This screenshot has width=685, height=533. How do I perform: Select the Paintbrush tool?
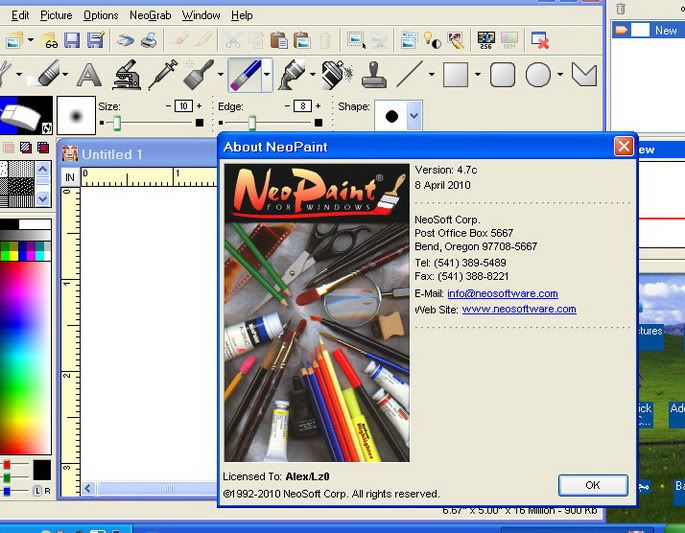198,75
